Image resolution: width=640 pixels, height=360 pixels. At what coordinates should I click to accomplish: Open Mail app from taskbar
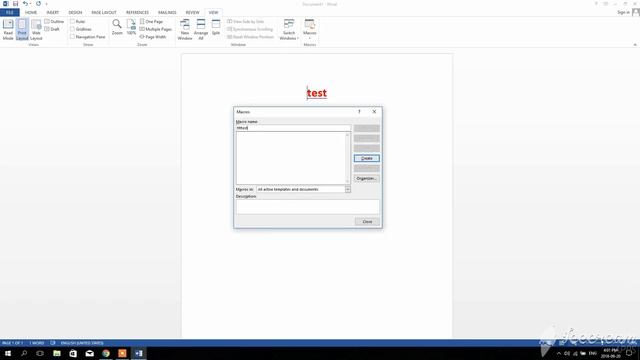point(89,353)
